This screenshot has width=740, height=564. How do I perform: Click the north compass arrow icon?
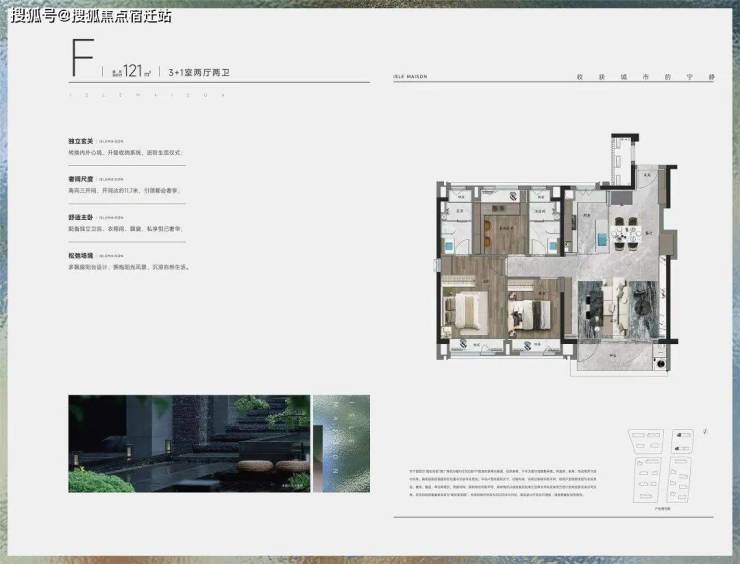(x=705, y=433)
